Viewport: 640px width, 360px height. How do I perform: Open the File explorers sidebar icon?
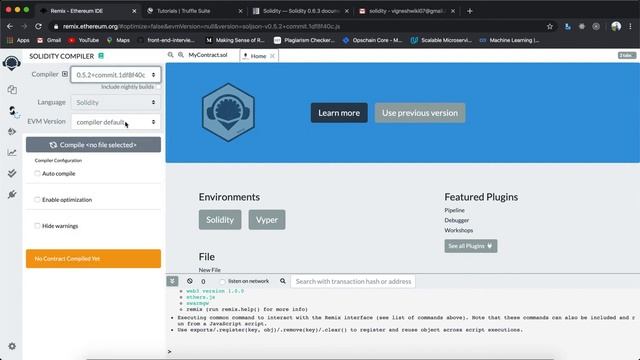pyautogui.click(x=12, y=90)
